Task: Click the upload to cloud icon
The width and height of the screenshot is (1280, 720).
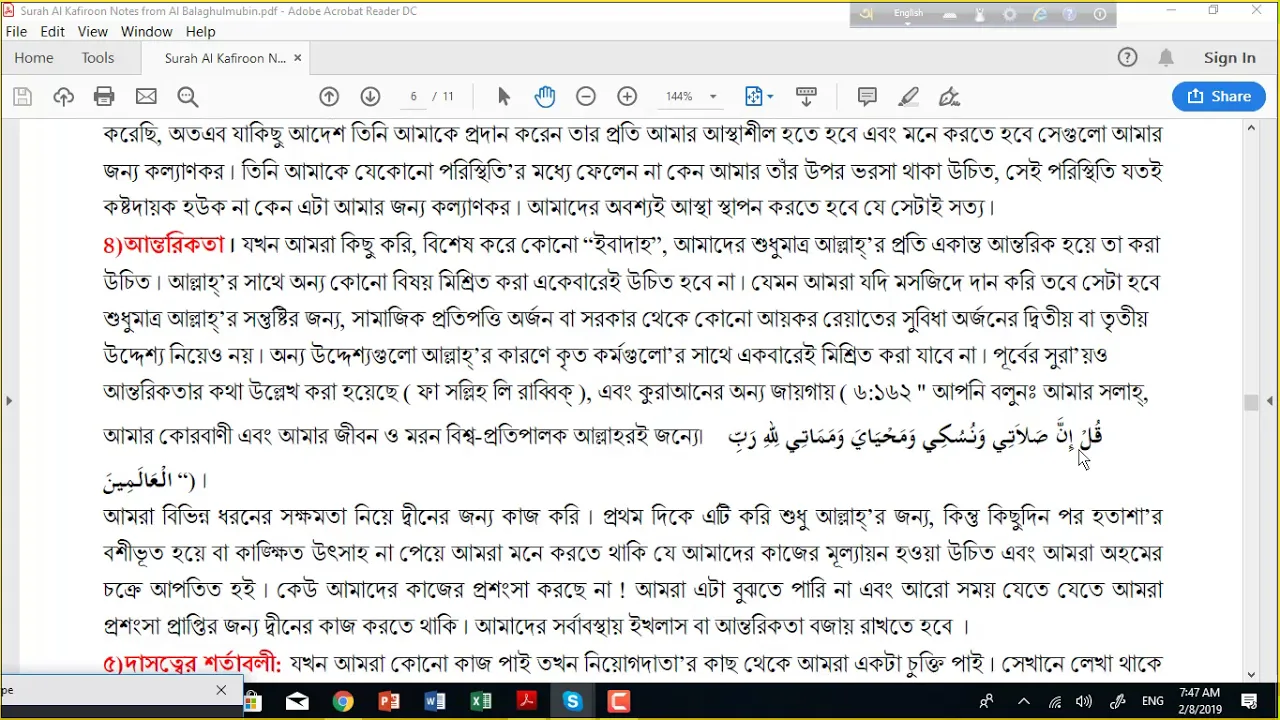Action: pos(64,97)
